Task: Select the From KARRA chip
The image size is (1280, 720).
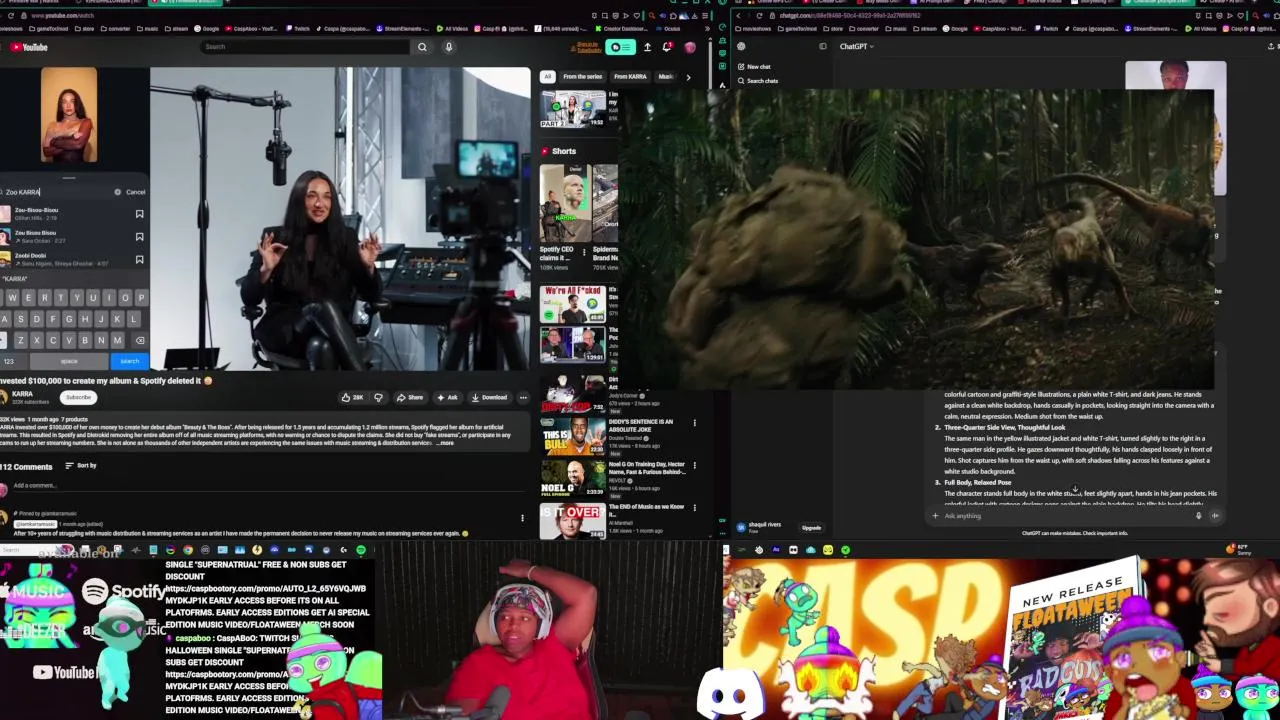Action: click(630, 76)
